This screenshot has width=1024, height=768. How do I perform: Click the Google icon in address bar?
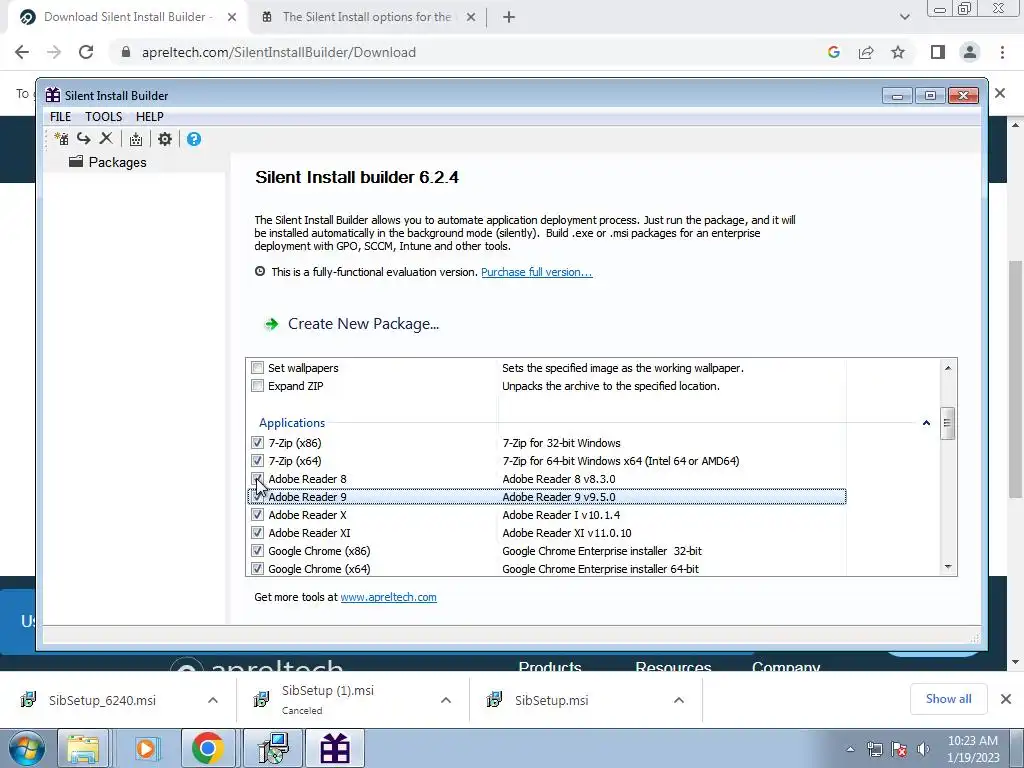pyautogui.click(x=833, y=52)
